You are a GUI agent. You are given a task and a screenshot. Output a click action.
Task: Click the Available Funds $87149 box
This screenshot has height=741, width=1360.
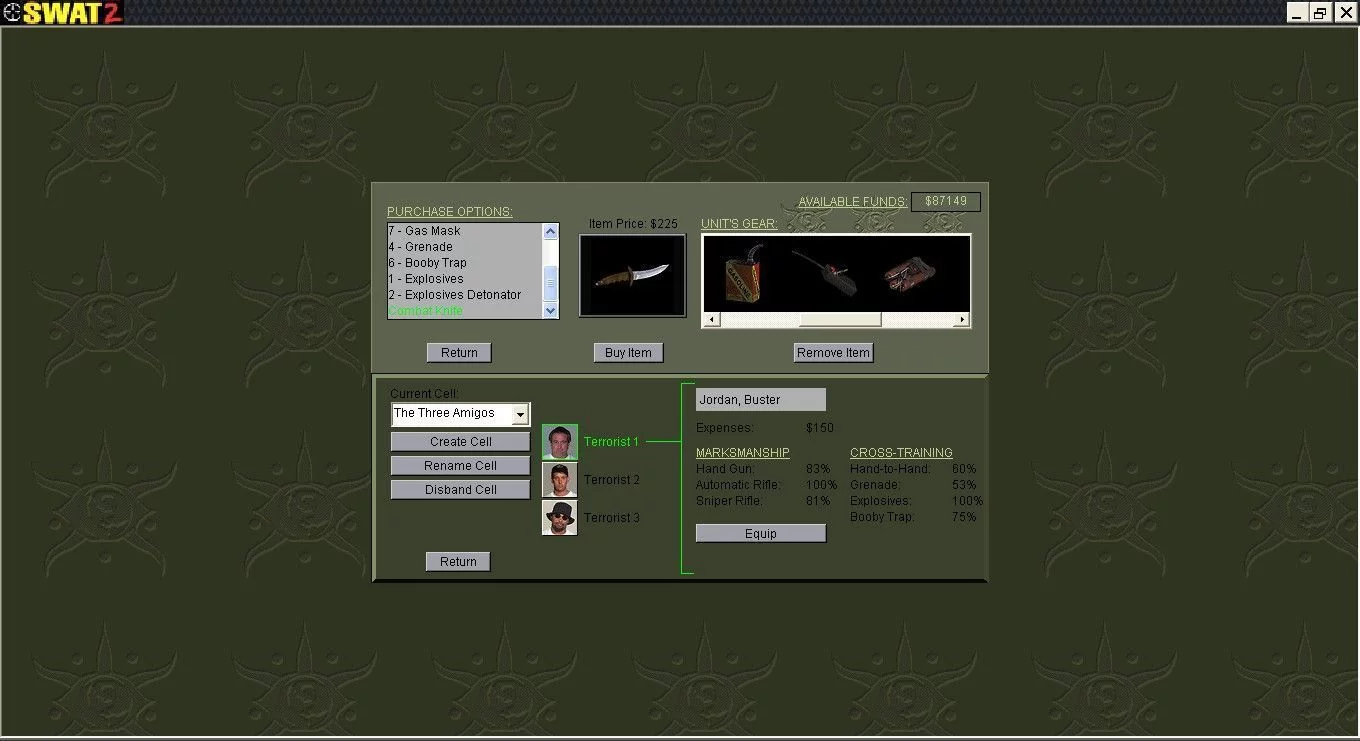(x=946, y=202)
